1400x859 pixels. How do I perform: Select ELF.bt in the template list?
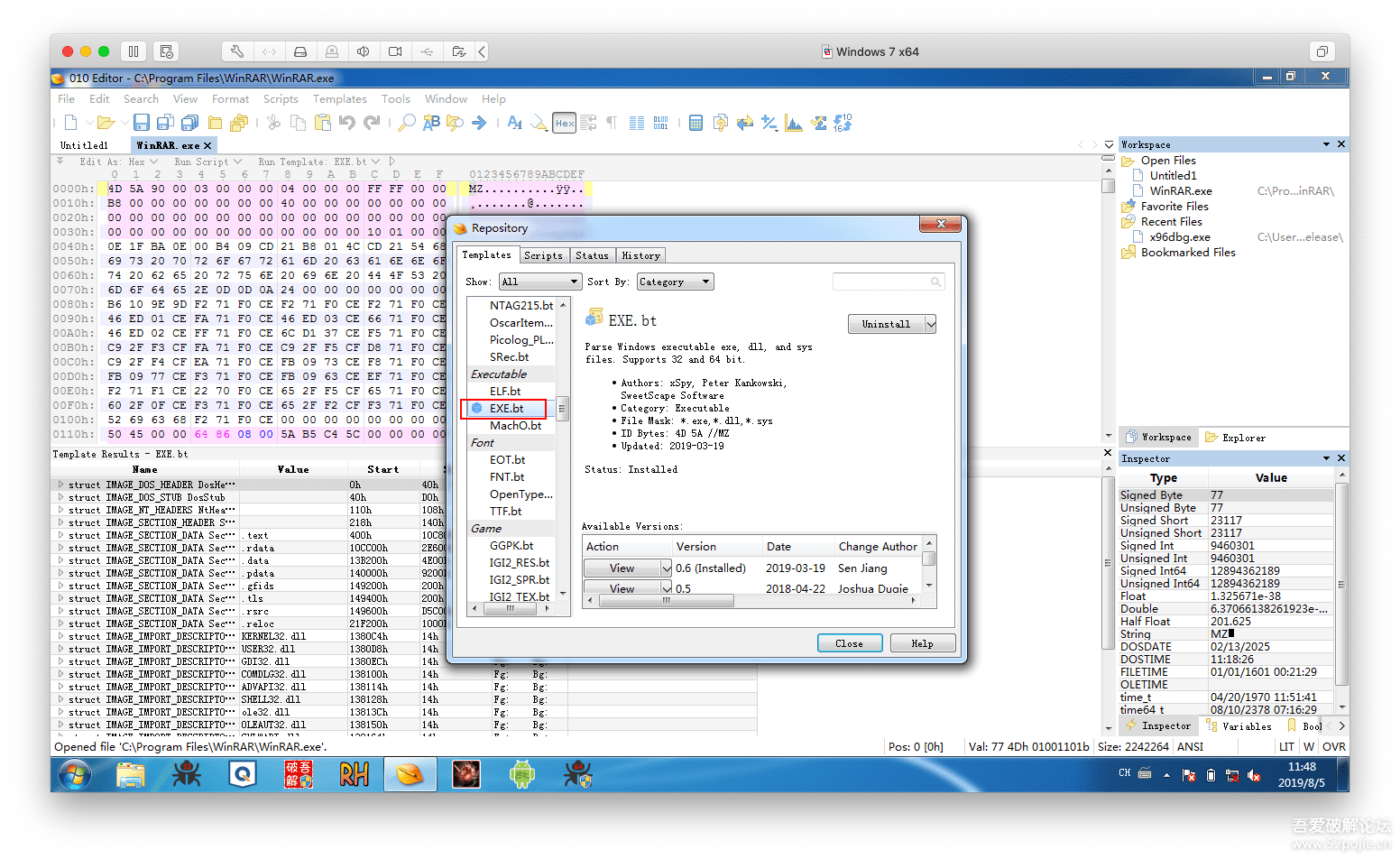(505, 391)
